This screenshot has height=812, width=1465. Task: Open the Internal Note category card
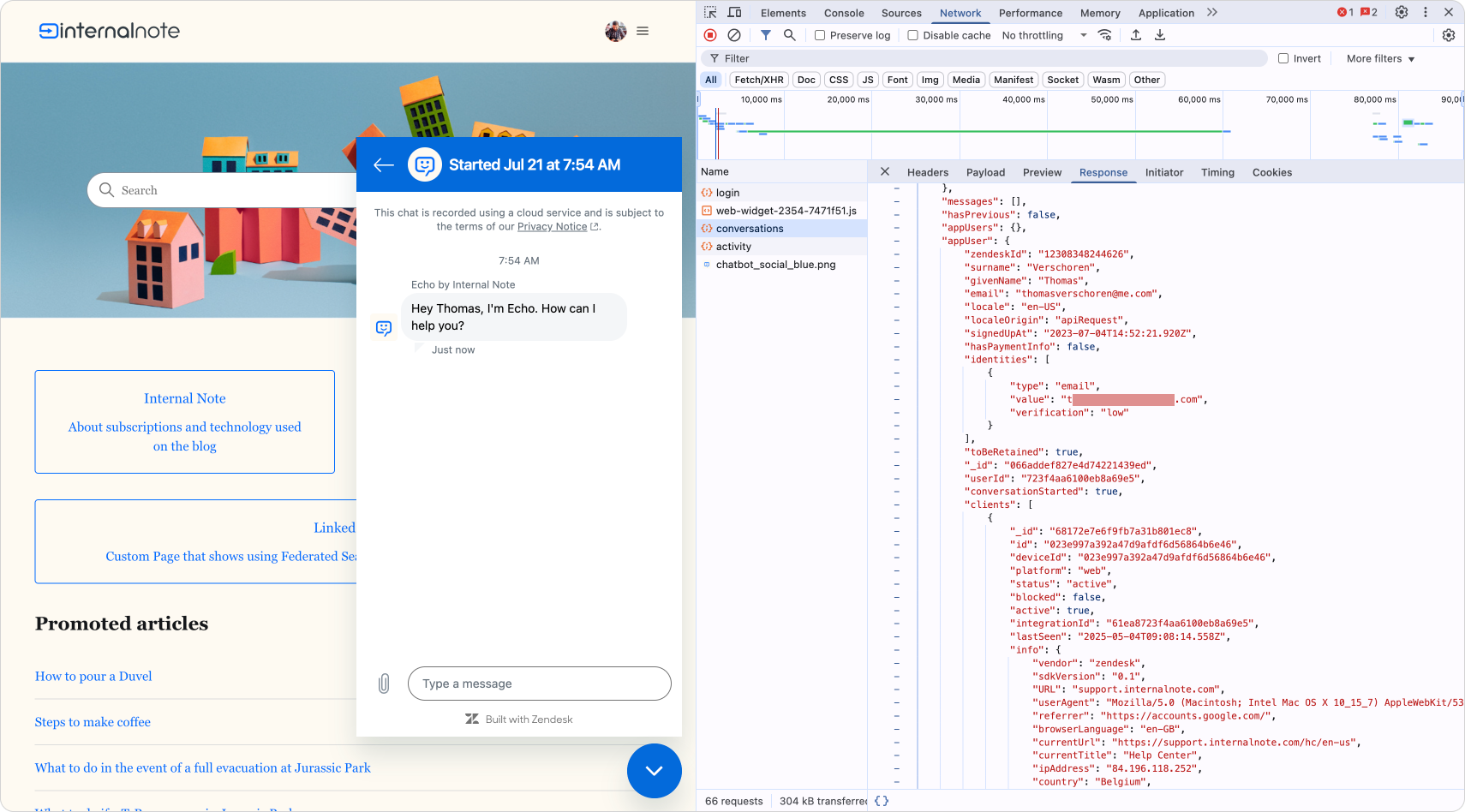point(185,421)
